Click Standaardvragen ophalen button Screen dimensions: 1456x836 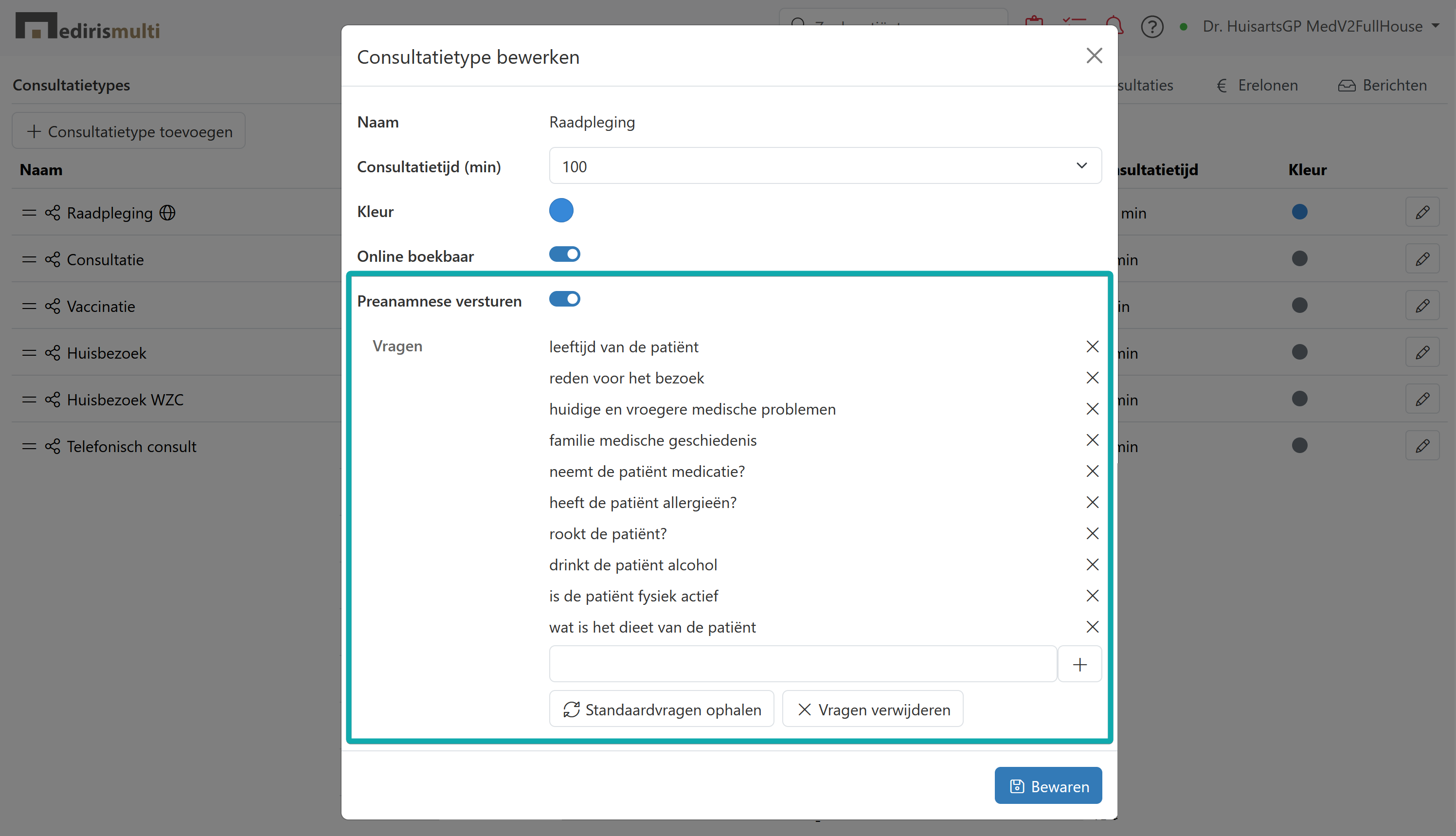pos(662,709)
